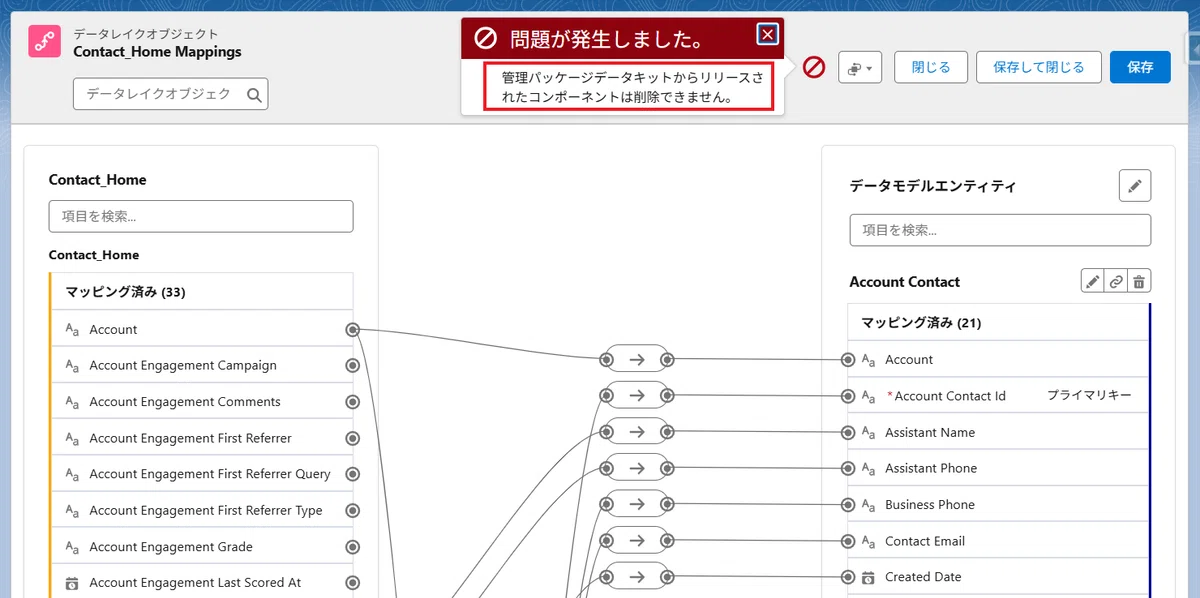This screenshot has height=598, width=1200.
Task: Click the Contact_Home Mappings app icon
Action: 44,42
